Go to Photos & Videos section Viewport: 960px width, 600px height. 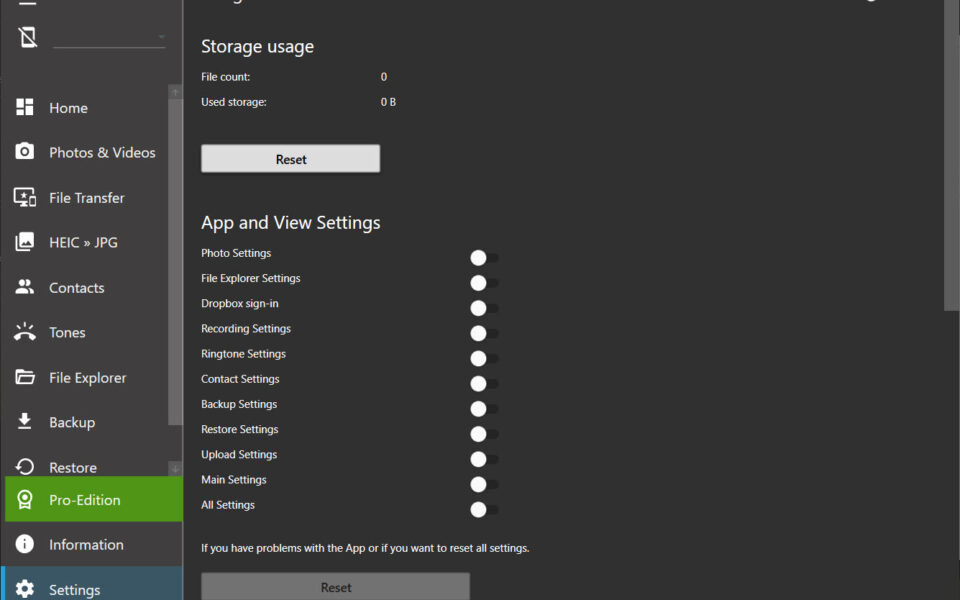pos(84,152)
